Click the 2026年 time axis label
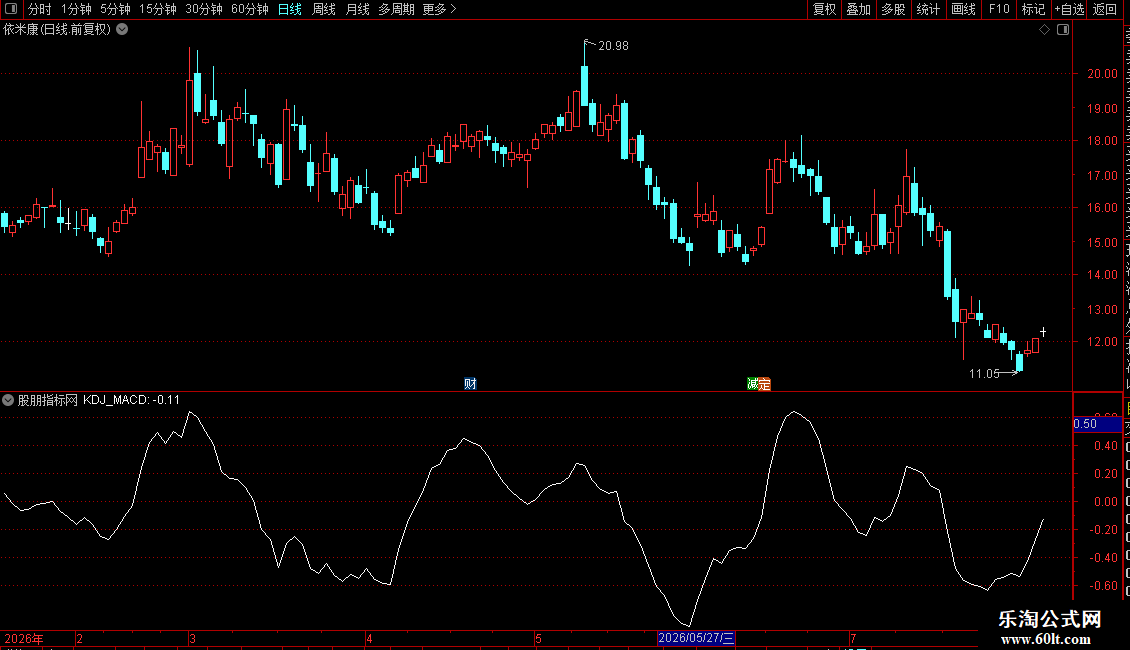This screenshot has width=1130, height=650. point(24,638)
